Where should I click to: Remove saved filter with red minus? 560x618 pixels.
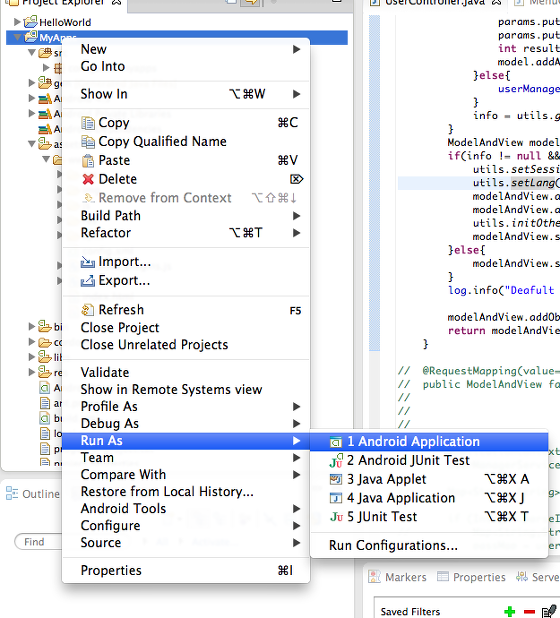[x=529, y=611]
